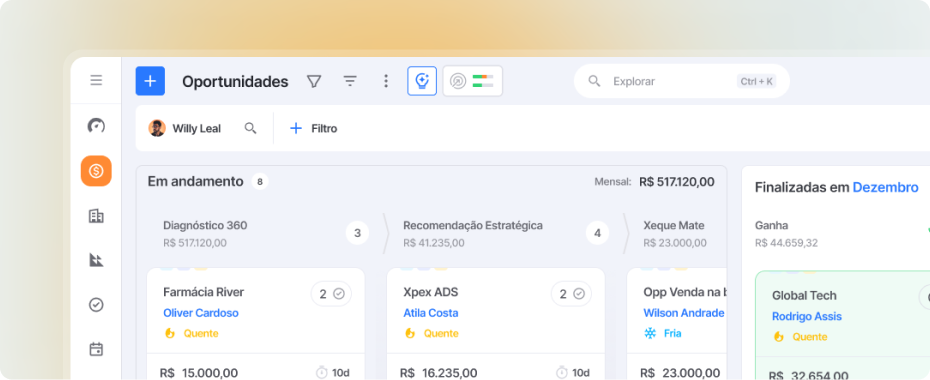Open the sort lines icon

coord(351,81)
